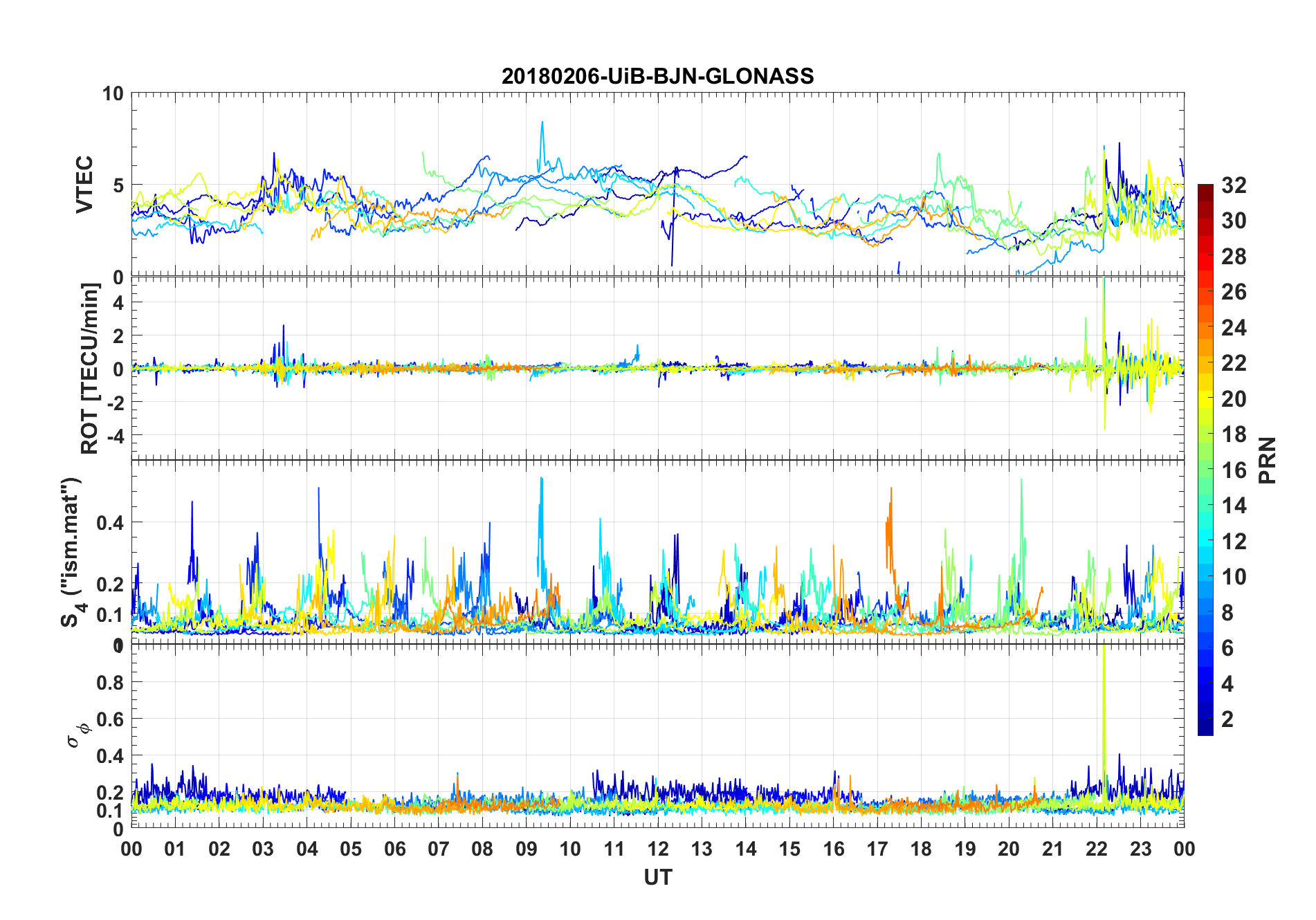
Task: Select the VTEC y-axis label
Action: click(84, 185)
